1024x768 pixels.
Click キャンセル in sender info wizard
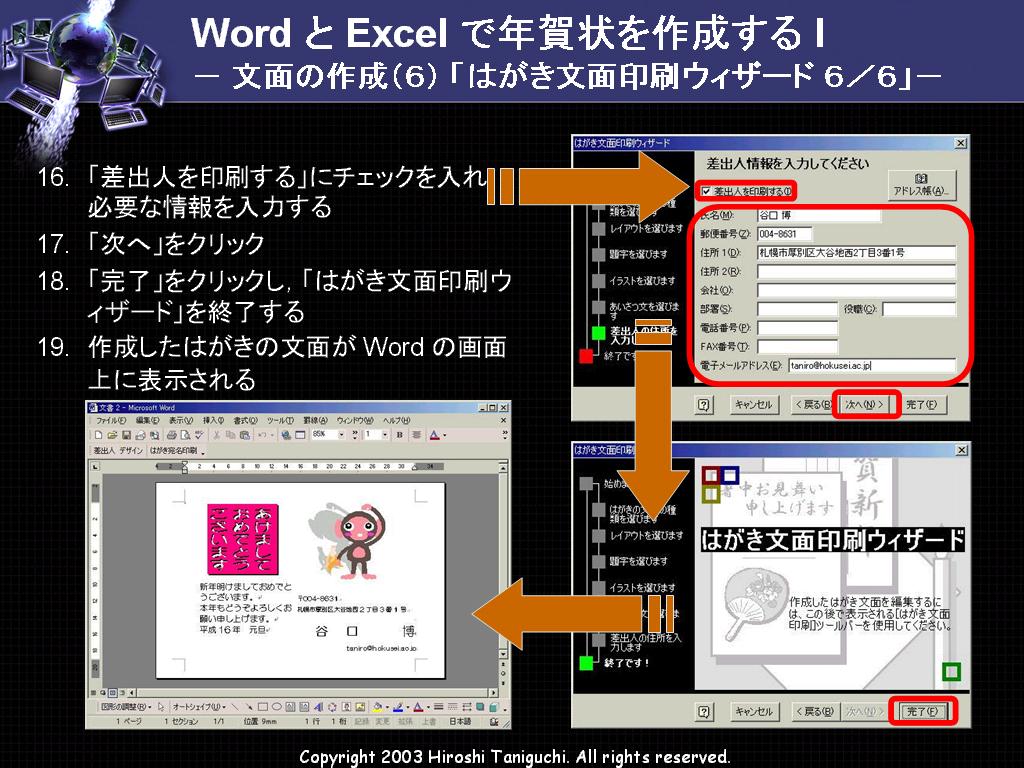(x=754, y=405)
